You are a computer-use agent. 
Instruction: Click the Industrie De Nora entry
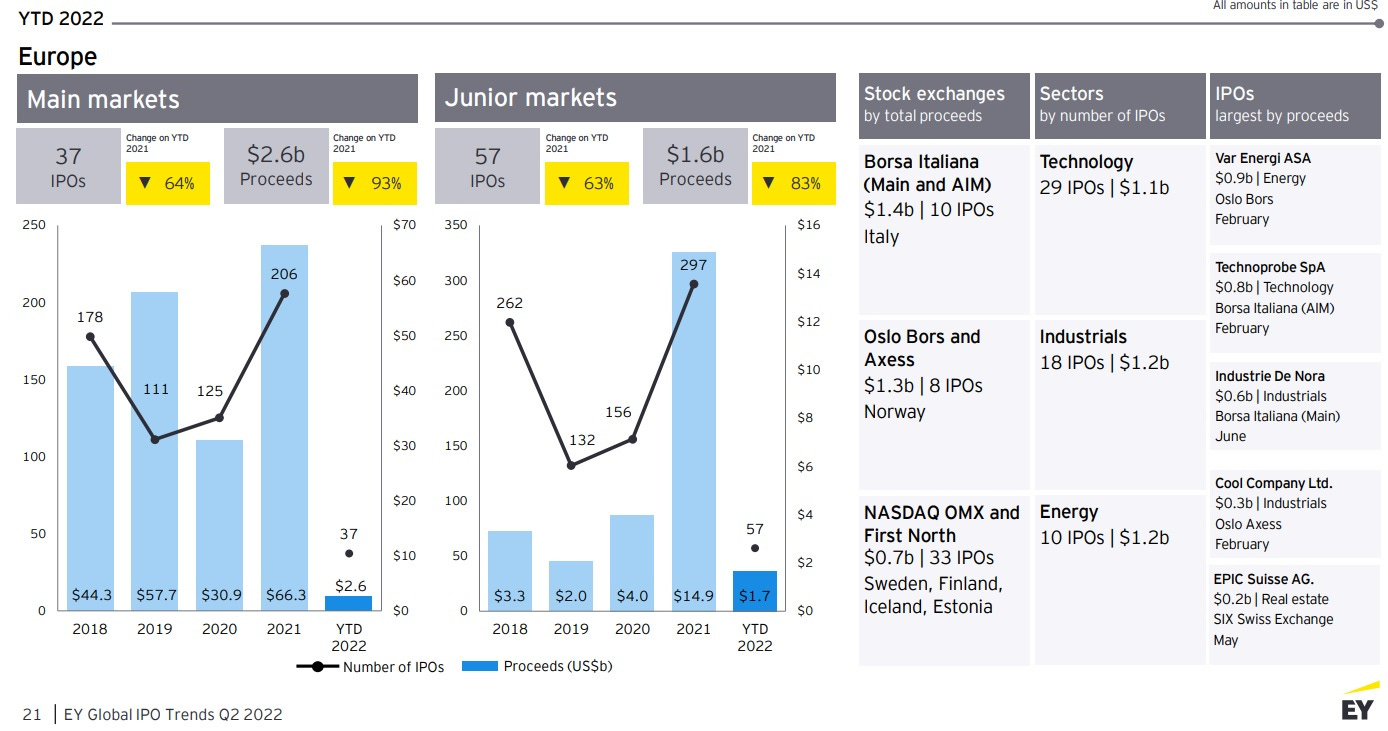(x=1295, y=407)
